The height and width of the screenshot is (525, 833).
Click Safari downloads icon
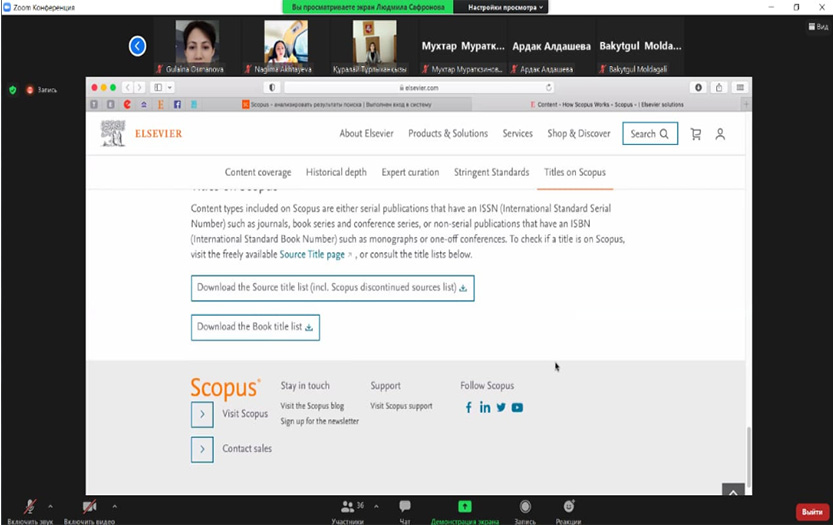click(x=698, y=87)
